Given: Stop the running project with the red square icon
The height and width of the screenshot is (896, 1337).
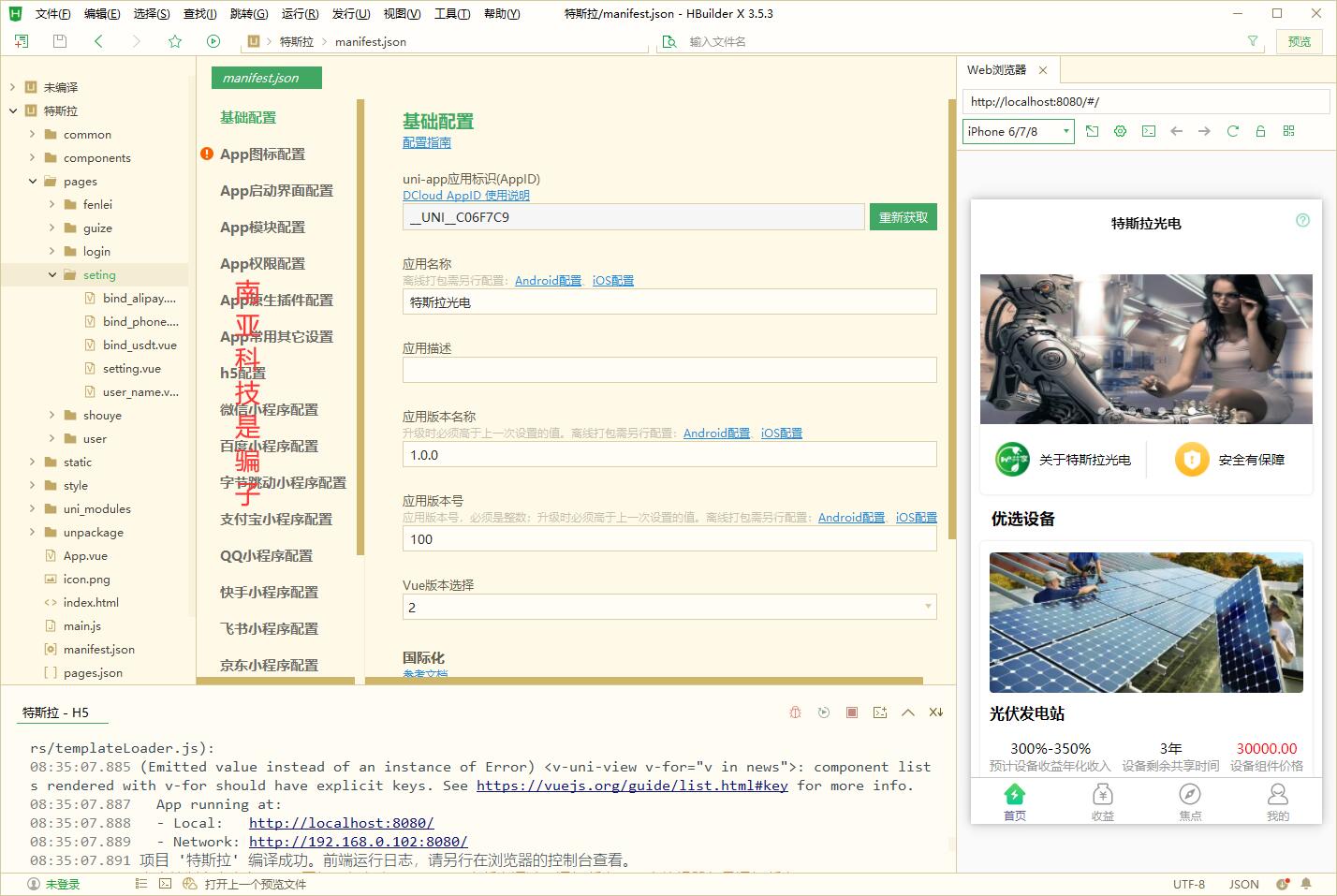Looking at the screenshot, I should (851, 712).
